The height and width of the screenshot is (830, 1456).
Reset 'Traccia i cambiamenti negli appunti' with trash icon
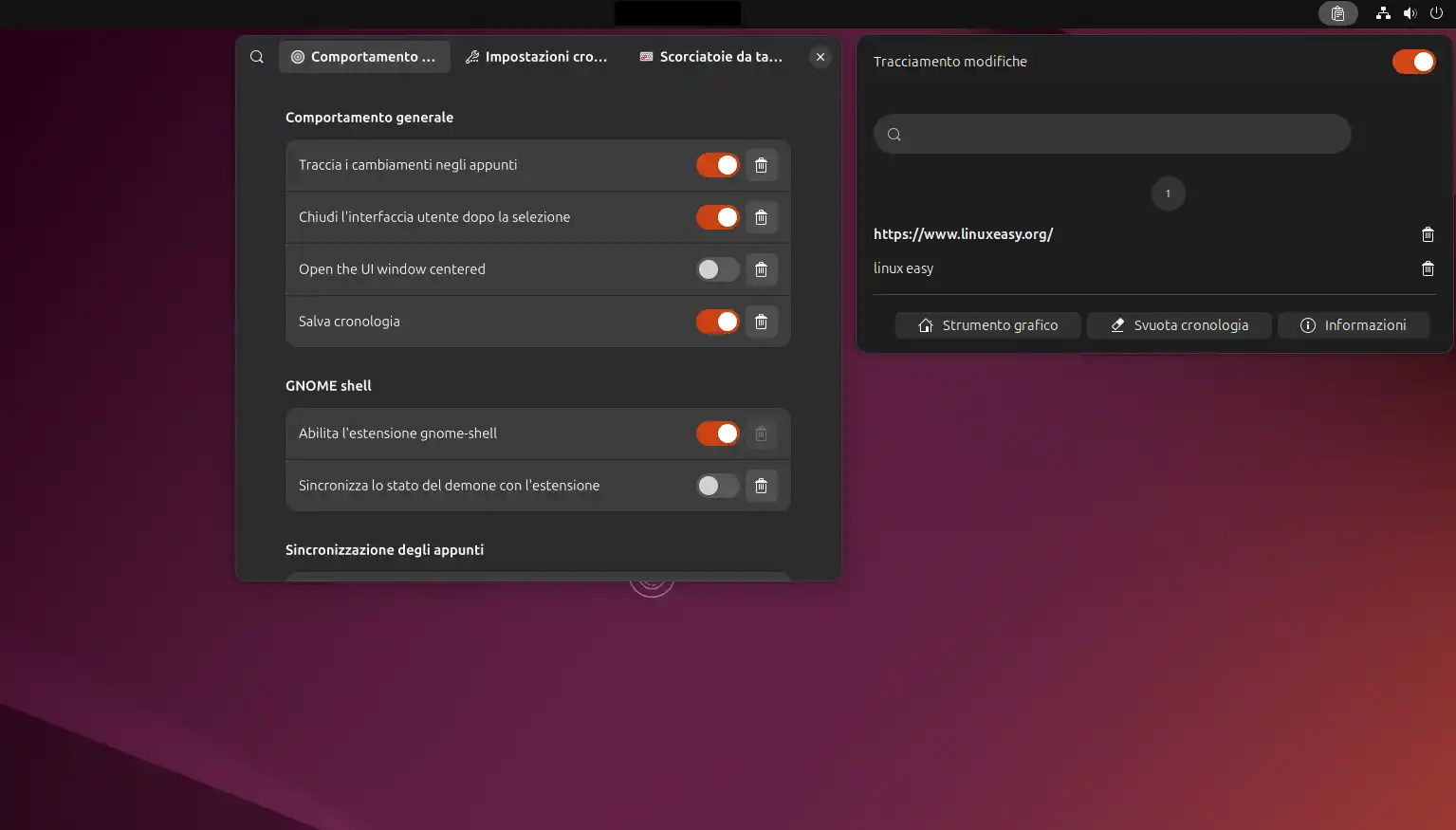click(x=761, y=164)
